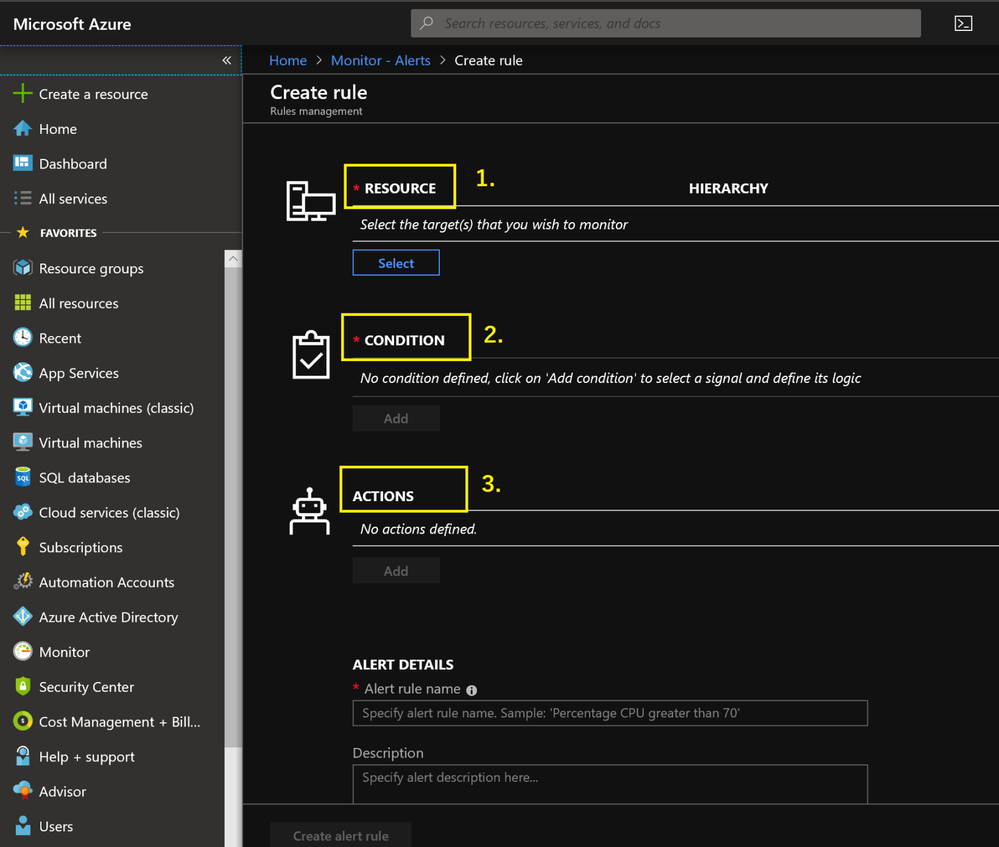Viewport: 999px width, 847px height.
Task: Click the All resources grid icon
Action: coord(22,303)
